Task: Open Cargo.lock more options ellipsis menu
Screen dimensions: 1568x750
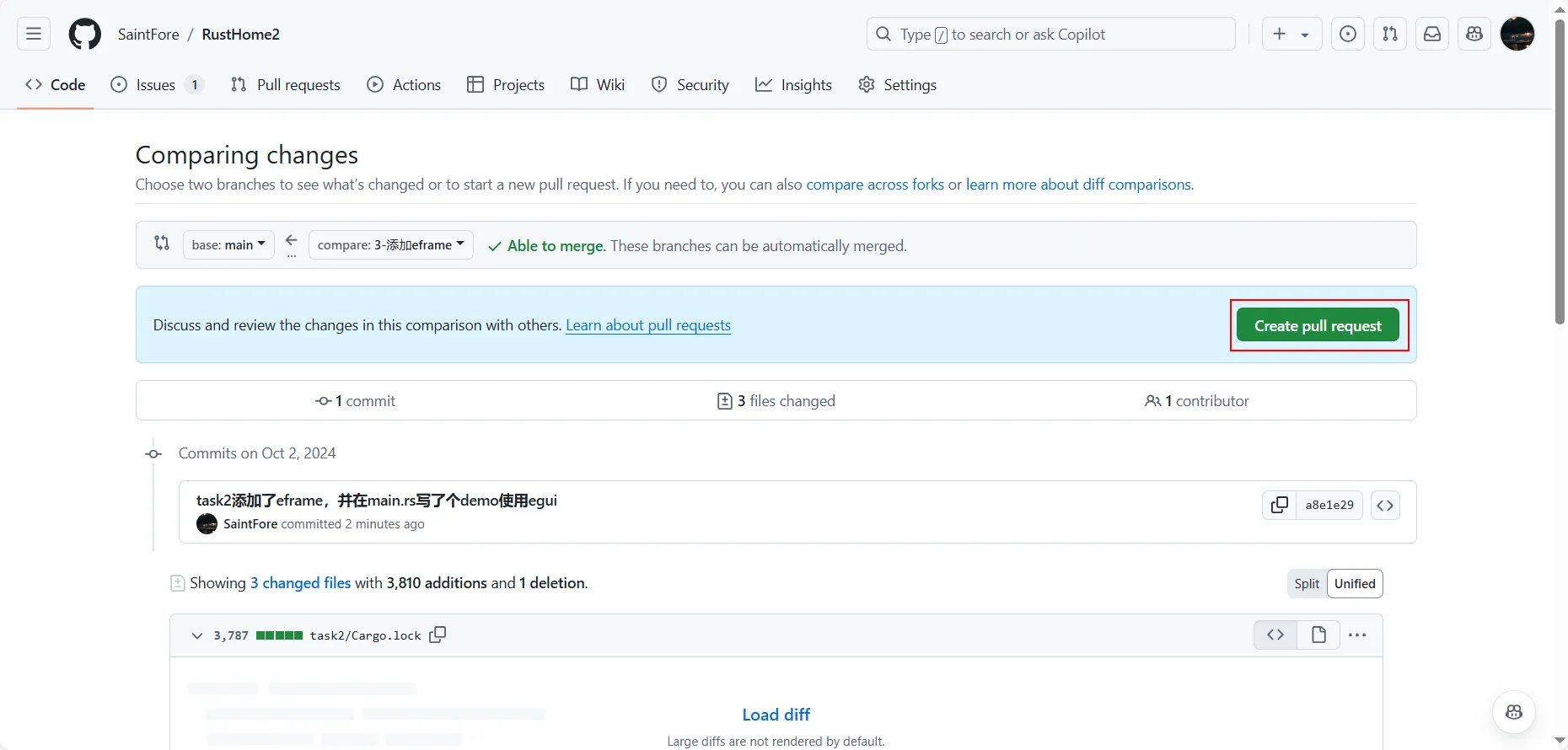Action: 1357,635
